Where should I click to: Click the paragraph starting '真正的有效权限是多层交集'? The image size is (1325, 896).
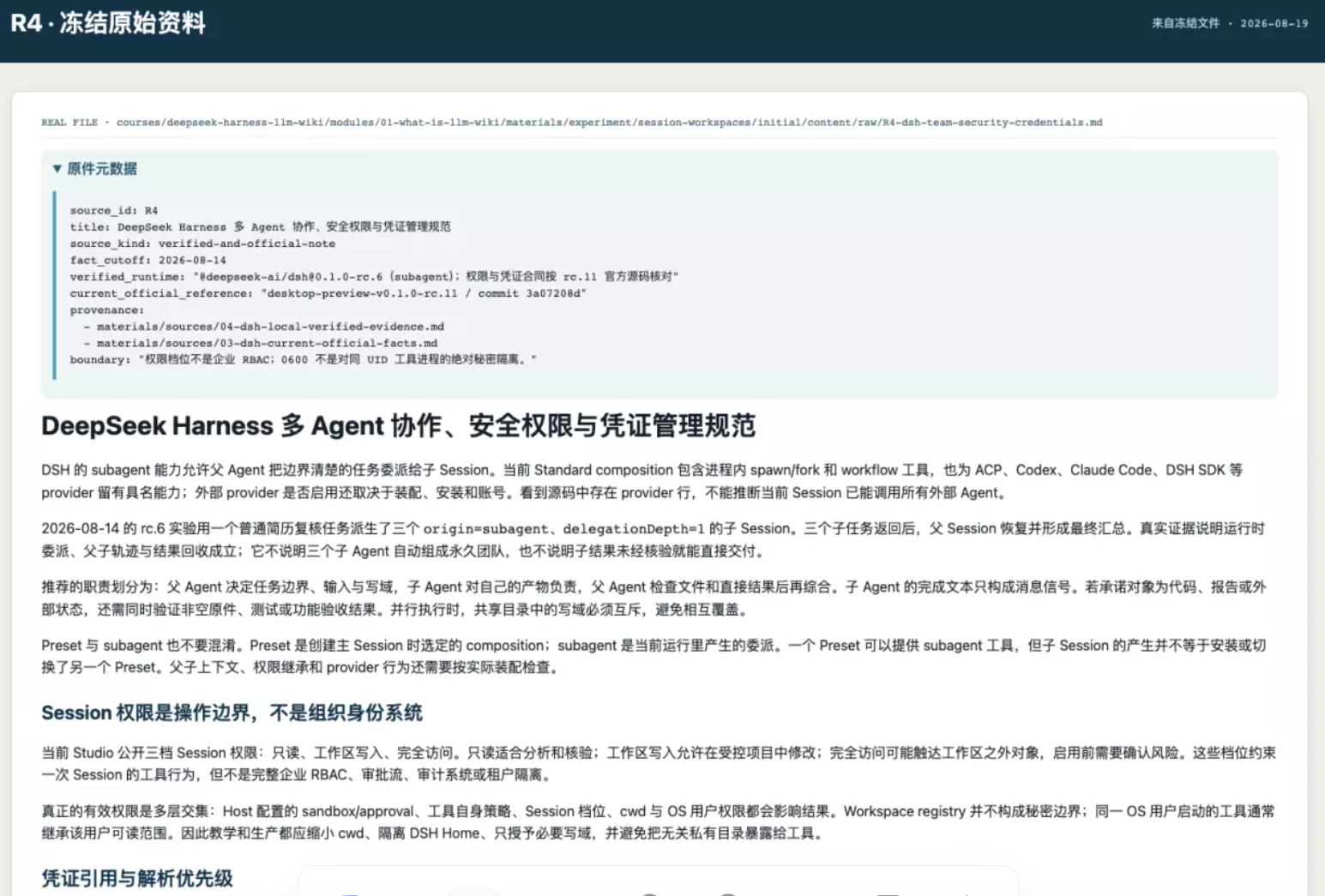tap(659, 821)
